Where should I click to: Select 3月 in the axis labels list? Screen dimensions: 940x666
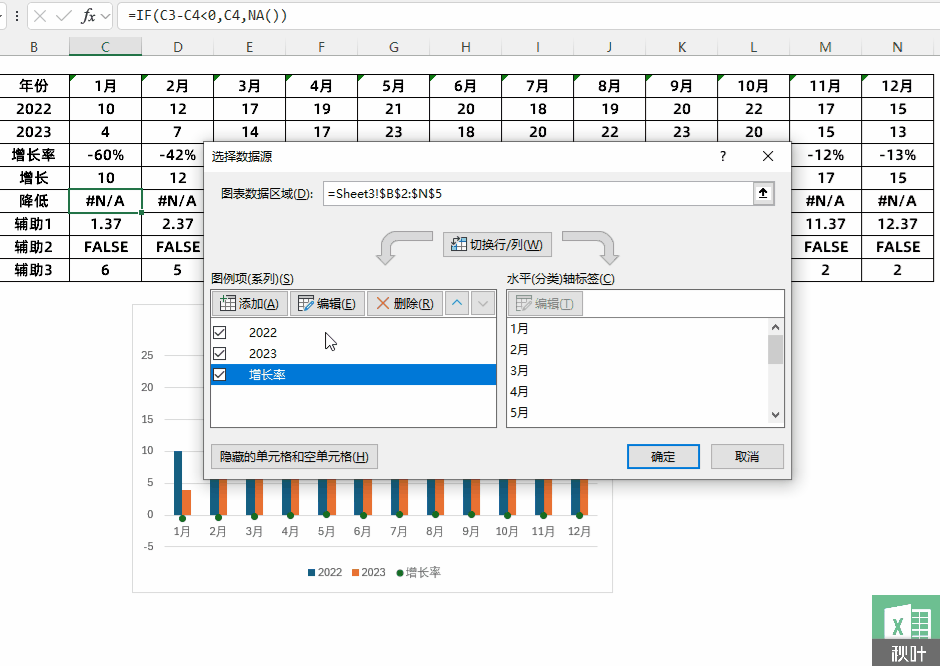coord(519,371)
